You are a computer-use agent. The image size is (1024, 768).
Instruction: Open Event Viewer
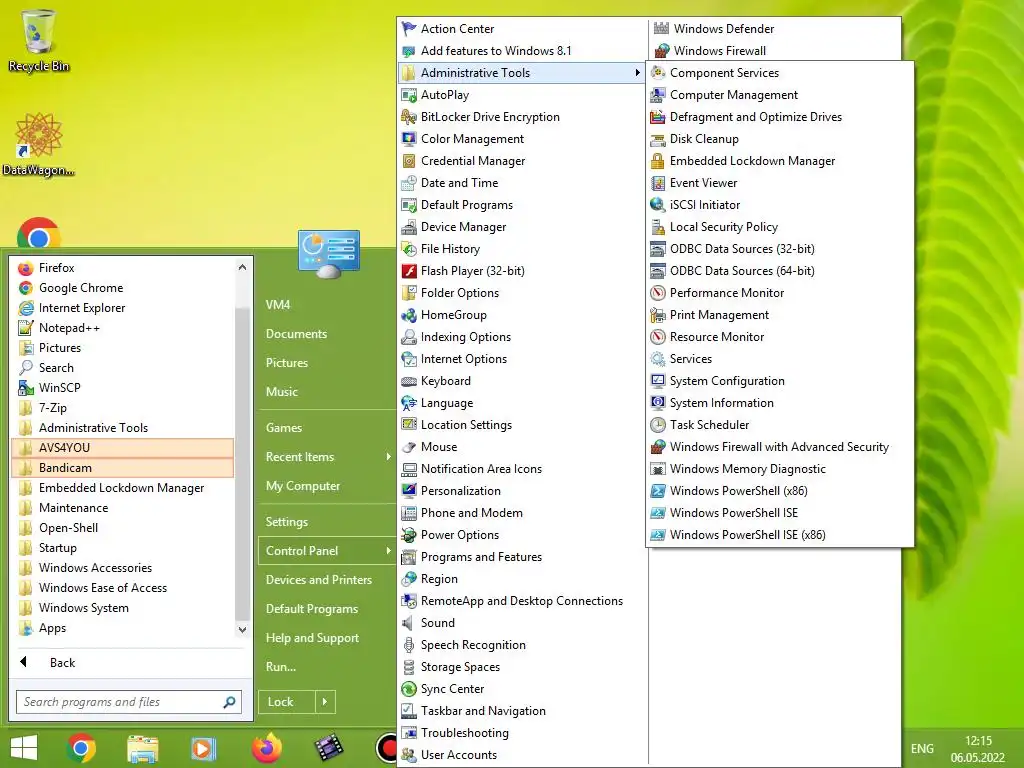pyautogui.click(x=780, y=183)
